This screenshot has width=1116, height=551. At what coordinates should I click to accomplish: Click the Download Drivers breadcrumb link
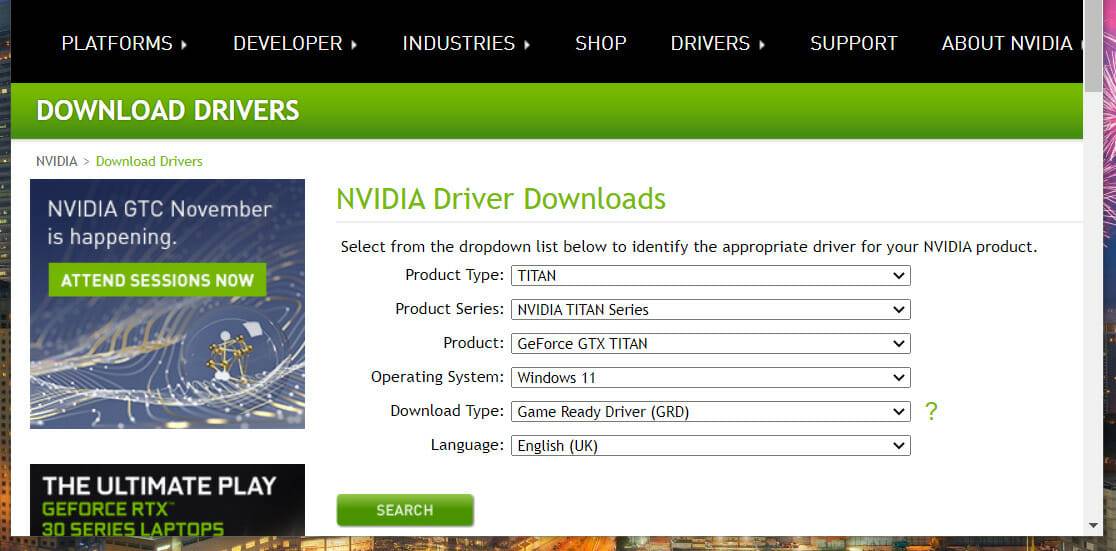point(149,161)
